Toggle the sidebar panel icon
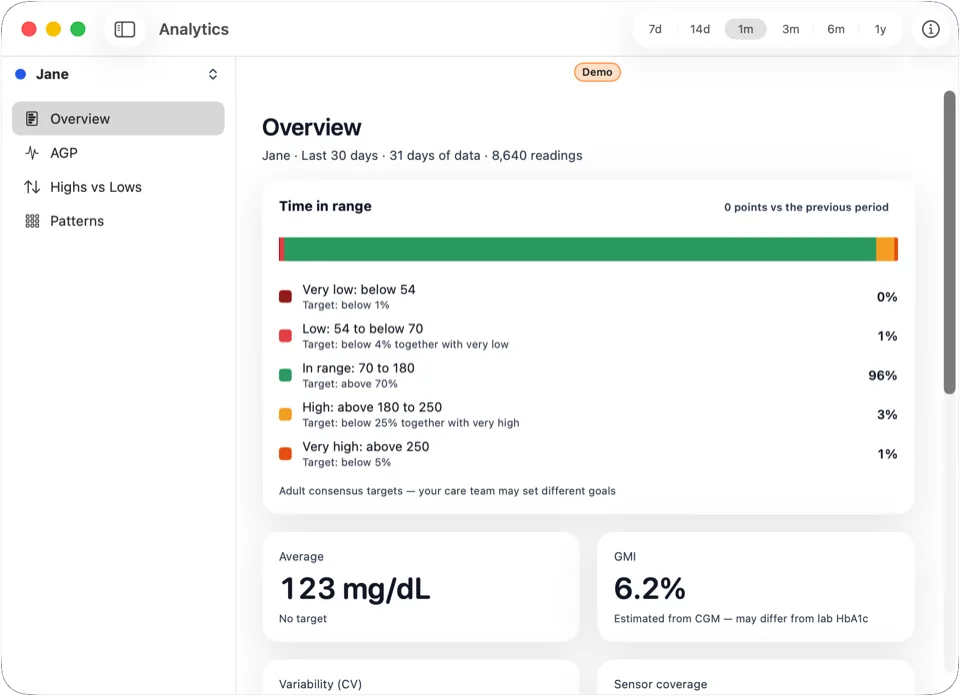 pos(125,29)
